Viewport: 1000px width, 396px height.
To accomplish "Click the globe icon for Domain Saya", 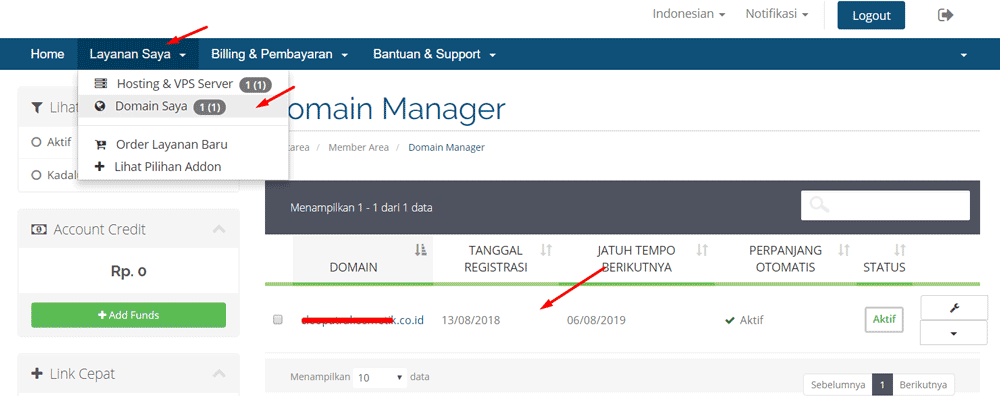I will tap(100, 106).
